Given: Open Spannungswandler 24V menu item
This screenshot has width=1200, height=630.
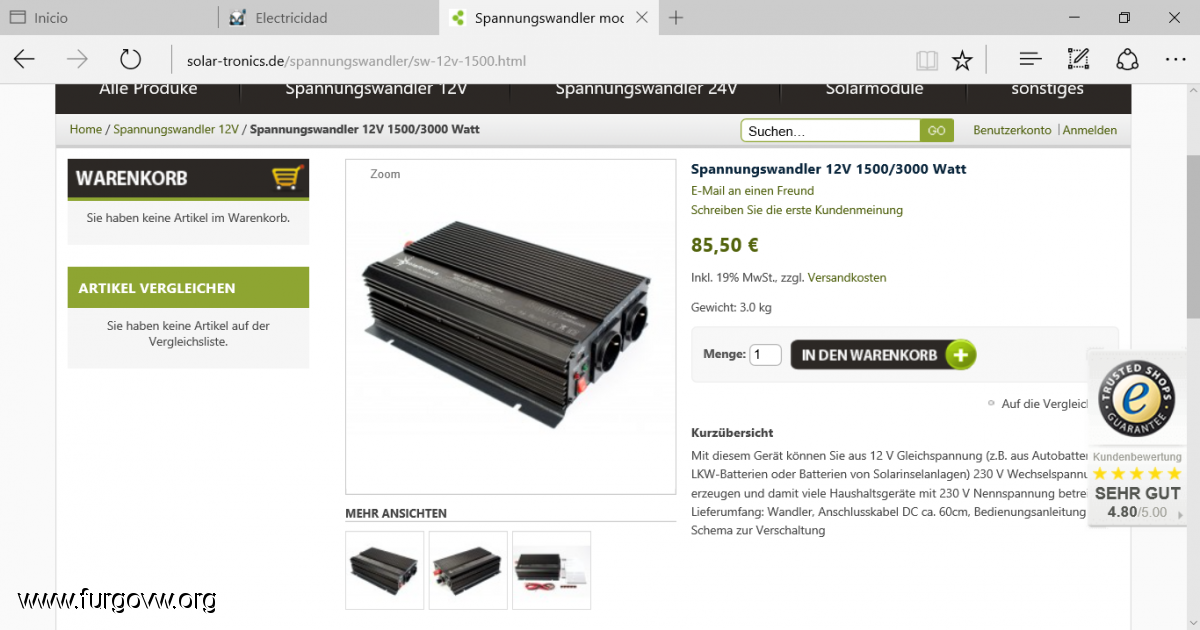Looking at the screenshot, I should 646,89.
